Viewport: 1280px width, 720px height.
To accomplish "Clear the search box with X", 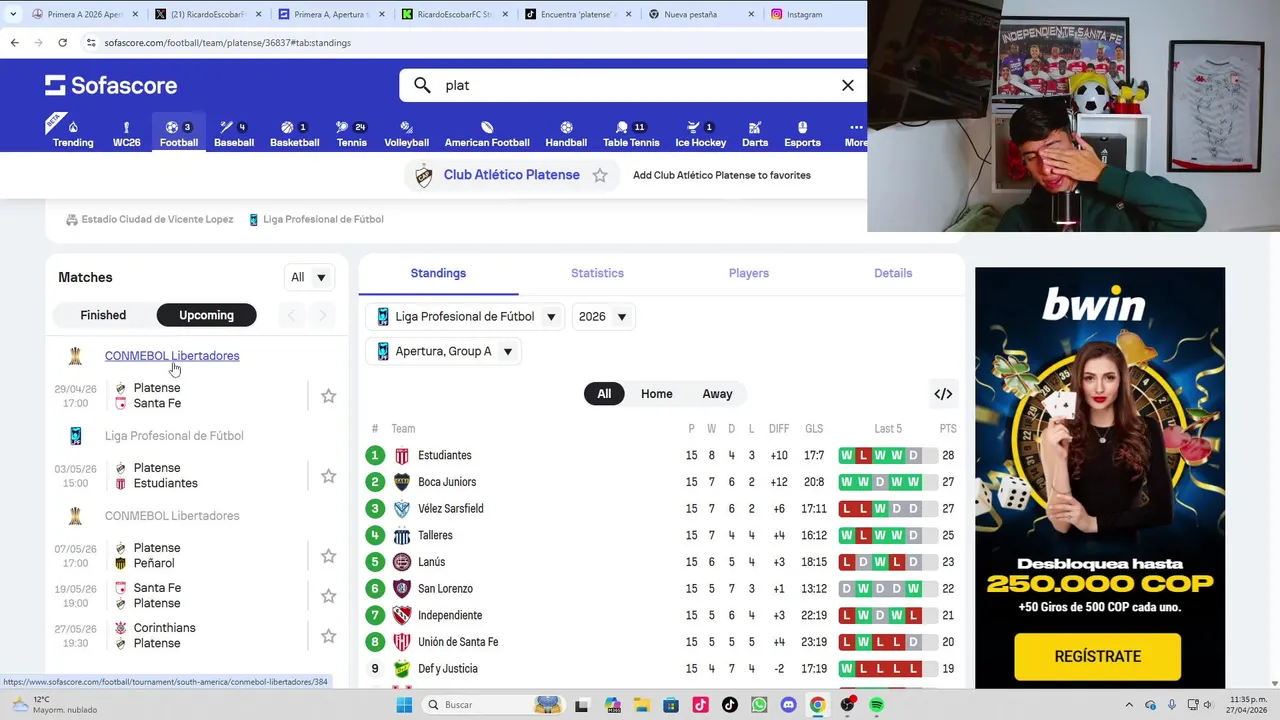I will click(848, 85).
